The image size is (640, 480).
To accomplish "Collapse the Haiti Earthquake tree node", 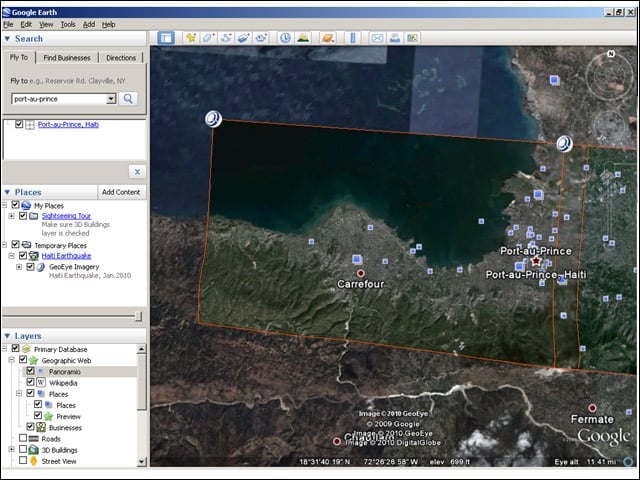I will [11, 256].
